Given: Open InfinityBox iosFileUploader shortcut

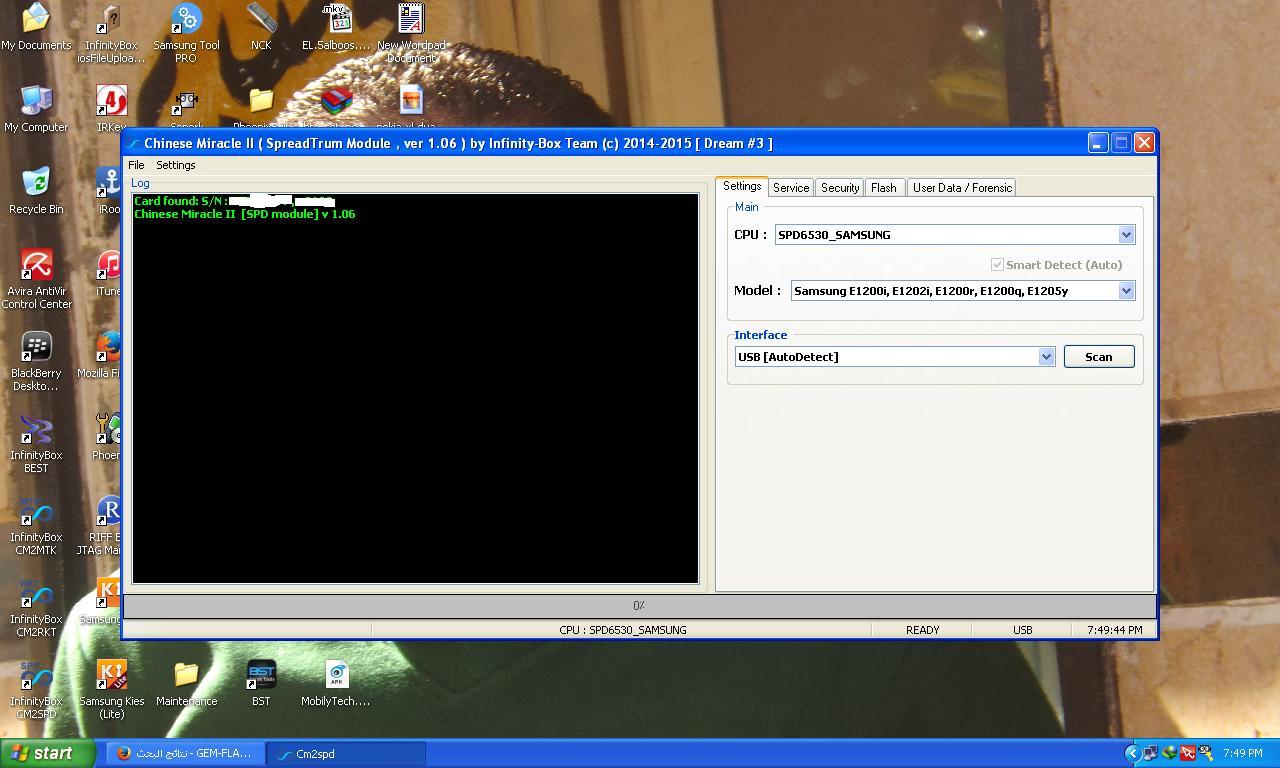Looking at the screenshot, I should (111, 33).
